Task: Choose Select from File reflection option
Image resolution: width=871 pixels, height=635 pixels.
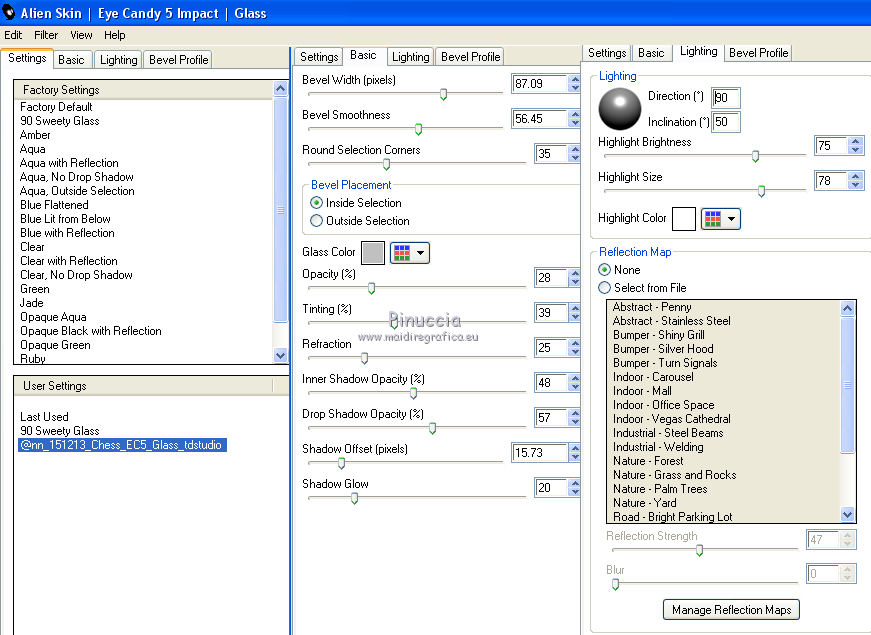Action: pyautogui.click(x=604, y=288)
